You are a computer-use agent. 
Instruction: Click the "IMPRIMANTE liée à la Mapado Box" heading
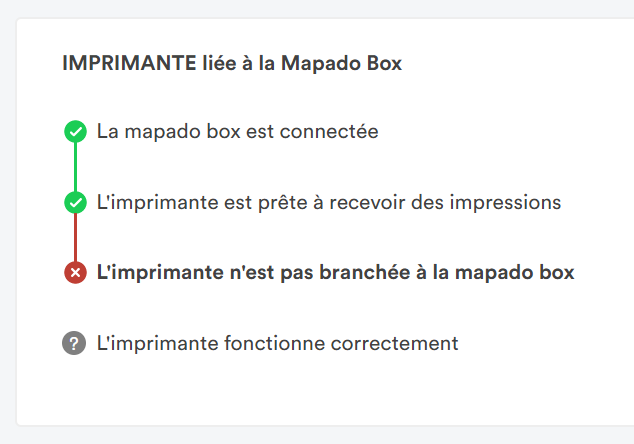pos(232,63)
